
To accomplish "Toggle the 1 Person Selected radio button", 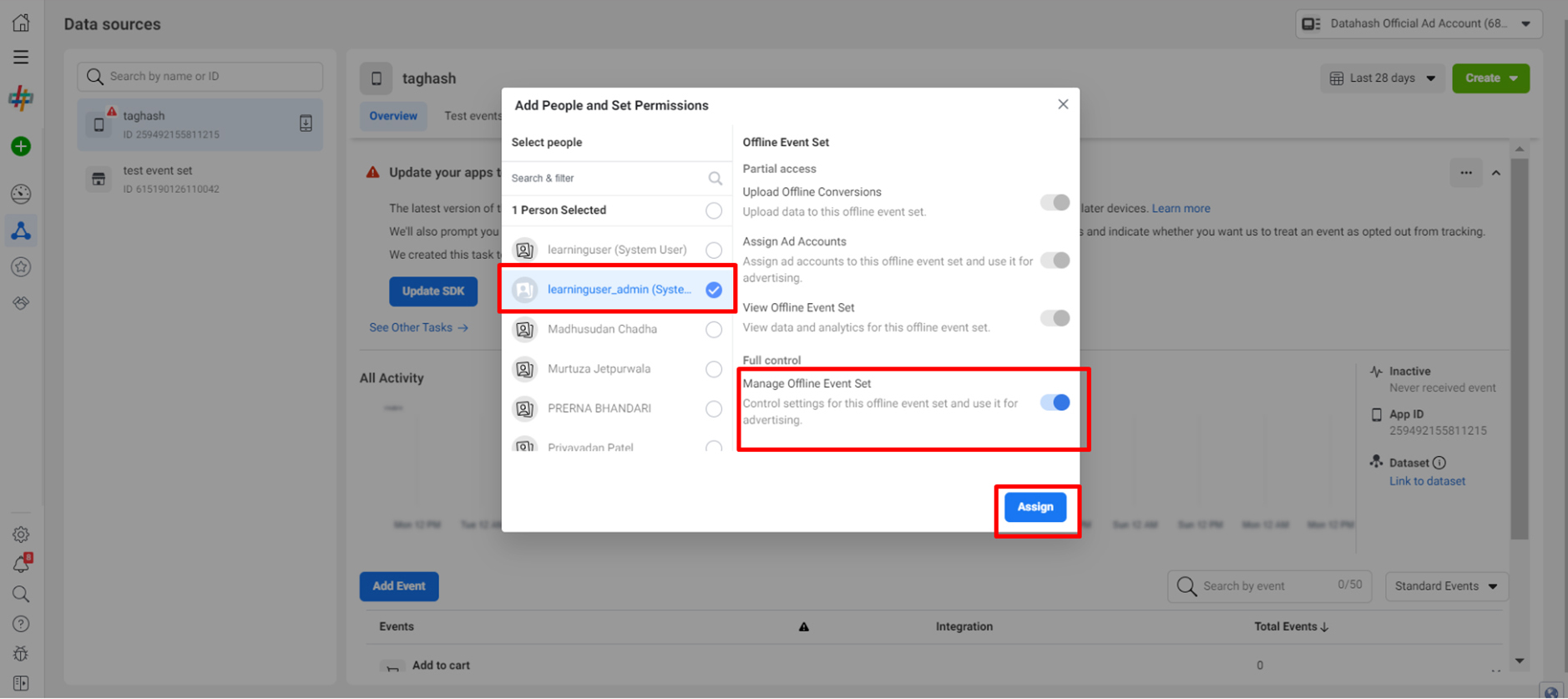I will pos(714,210).
